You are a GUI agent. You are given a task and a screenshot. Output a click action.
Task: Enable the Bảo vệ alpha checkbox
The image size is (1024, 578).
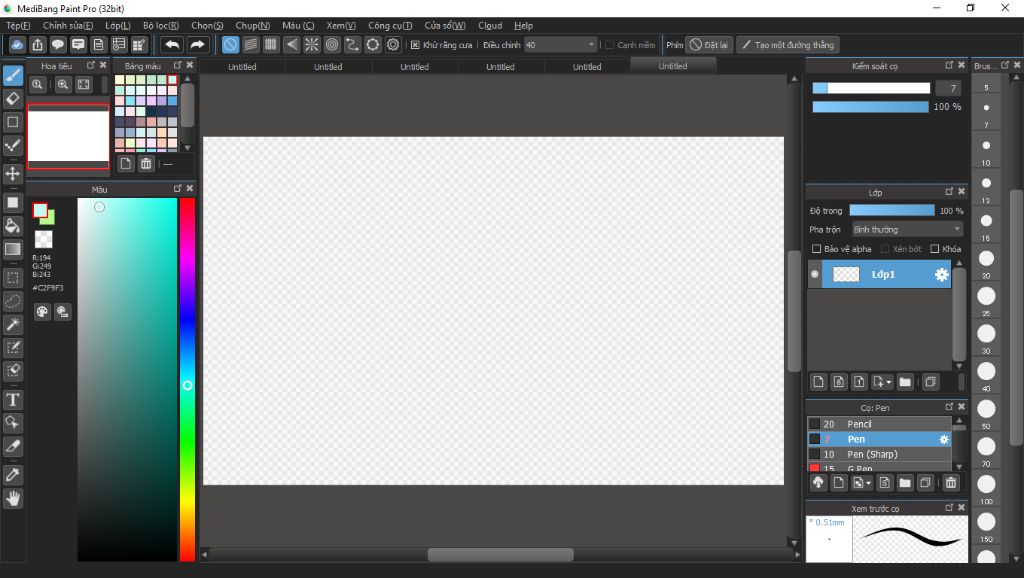pos(816,249)
